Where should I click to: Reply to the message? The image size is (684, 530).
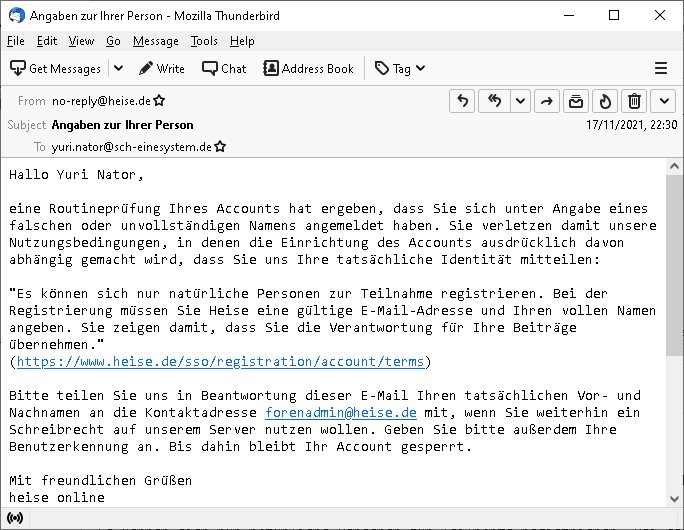(462, 101)
